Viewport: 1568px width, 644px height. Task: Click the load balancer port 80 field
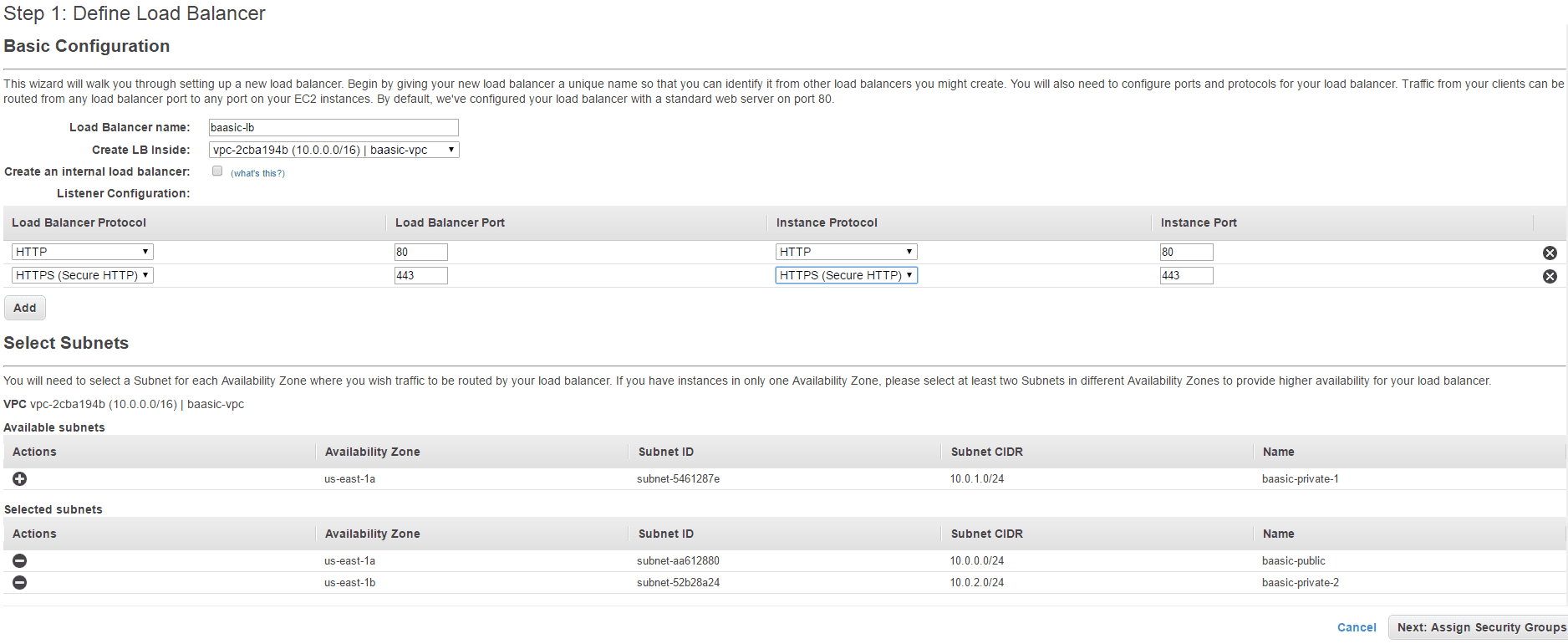[x=420, y=252]
